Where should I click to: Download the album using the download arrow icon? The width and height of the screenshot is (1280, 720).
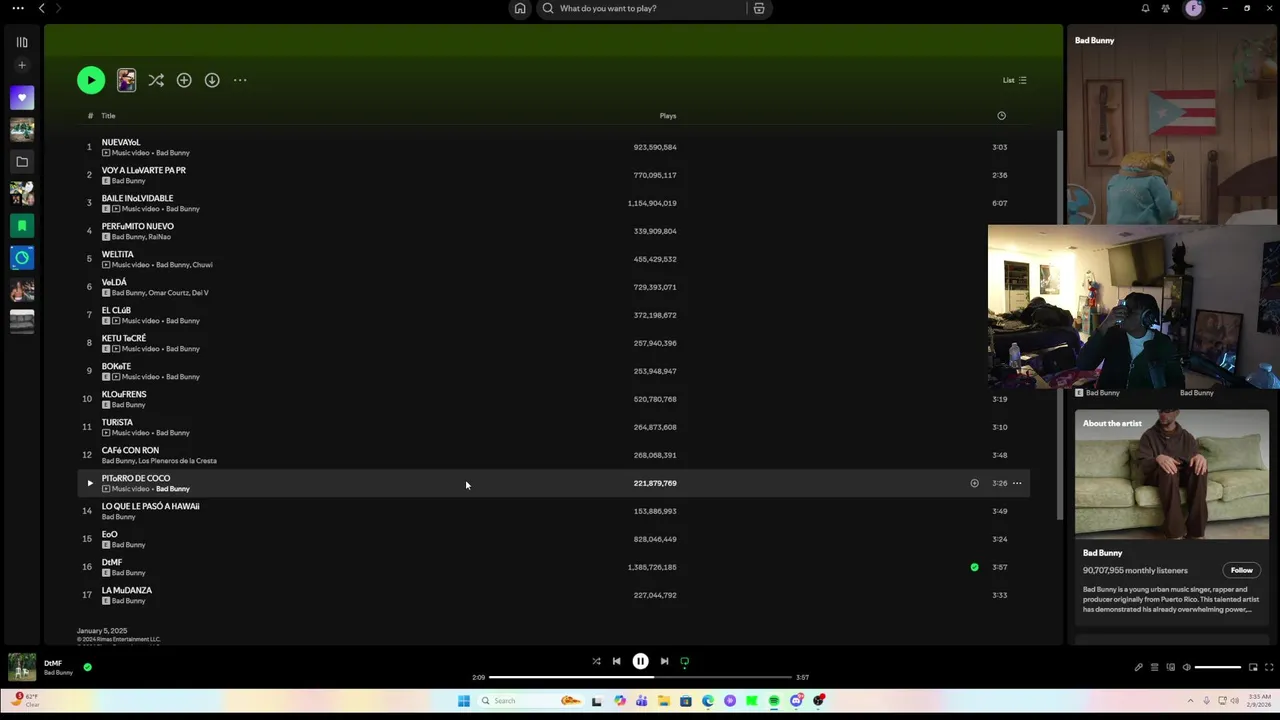coord(212,80)
